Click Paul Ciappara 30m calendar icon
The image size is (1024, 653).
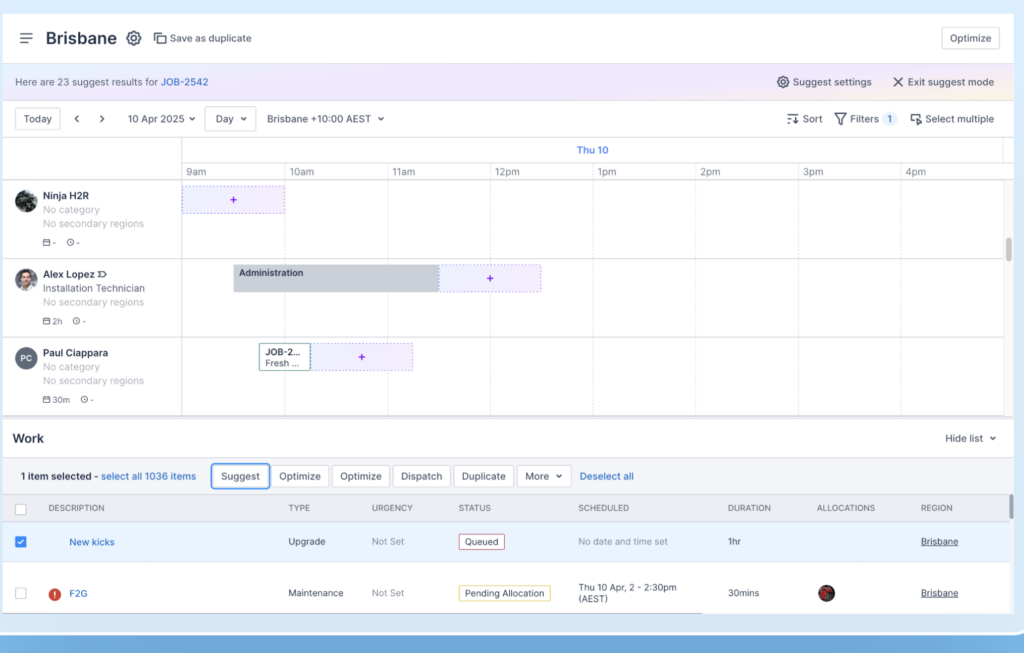(x=46, y=400)
